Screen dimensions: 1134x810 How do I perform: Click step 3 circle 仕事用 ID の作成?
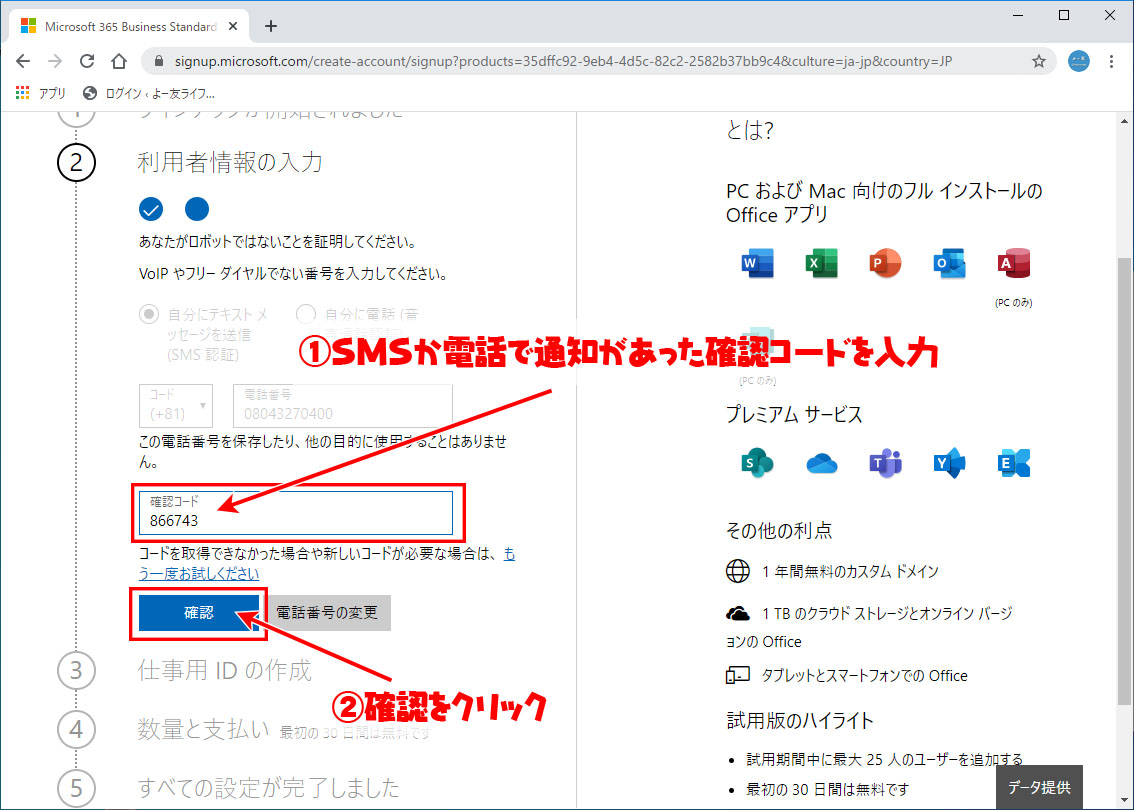[x=76, y=670]
